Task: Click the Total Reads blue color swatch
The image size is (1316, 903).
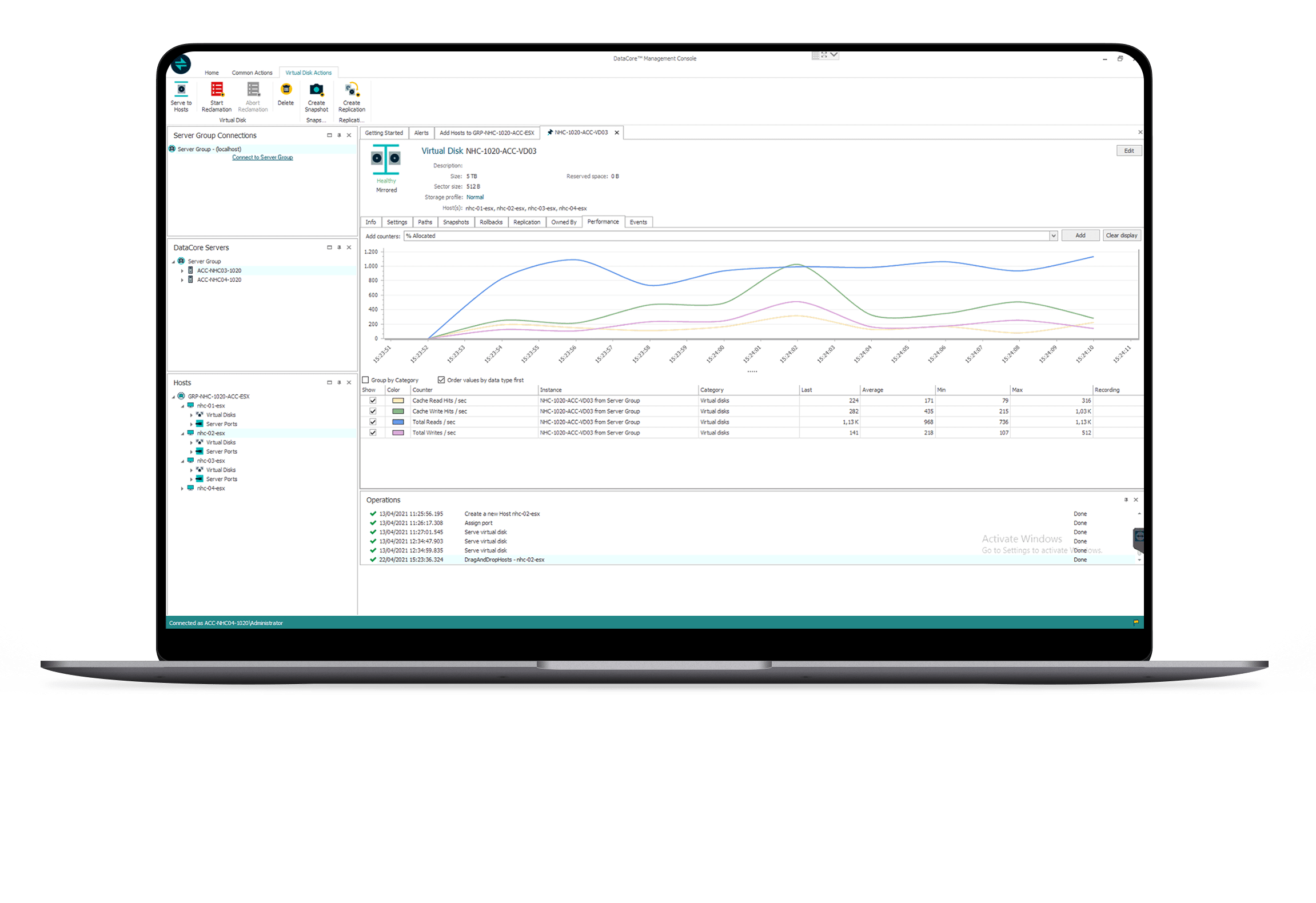Action: pyautogui.click(x=398, y=422)
